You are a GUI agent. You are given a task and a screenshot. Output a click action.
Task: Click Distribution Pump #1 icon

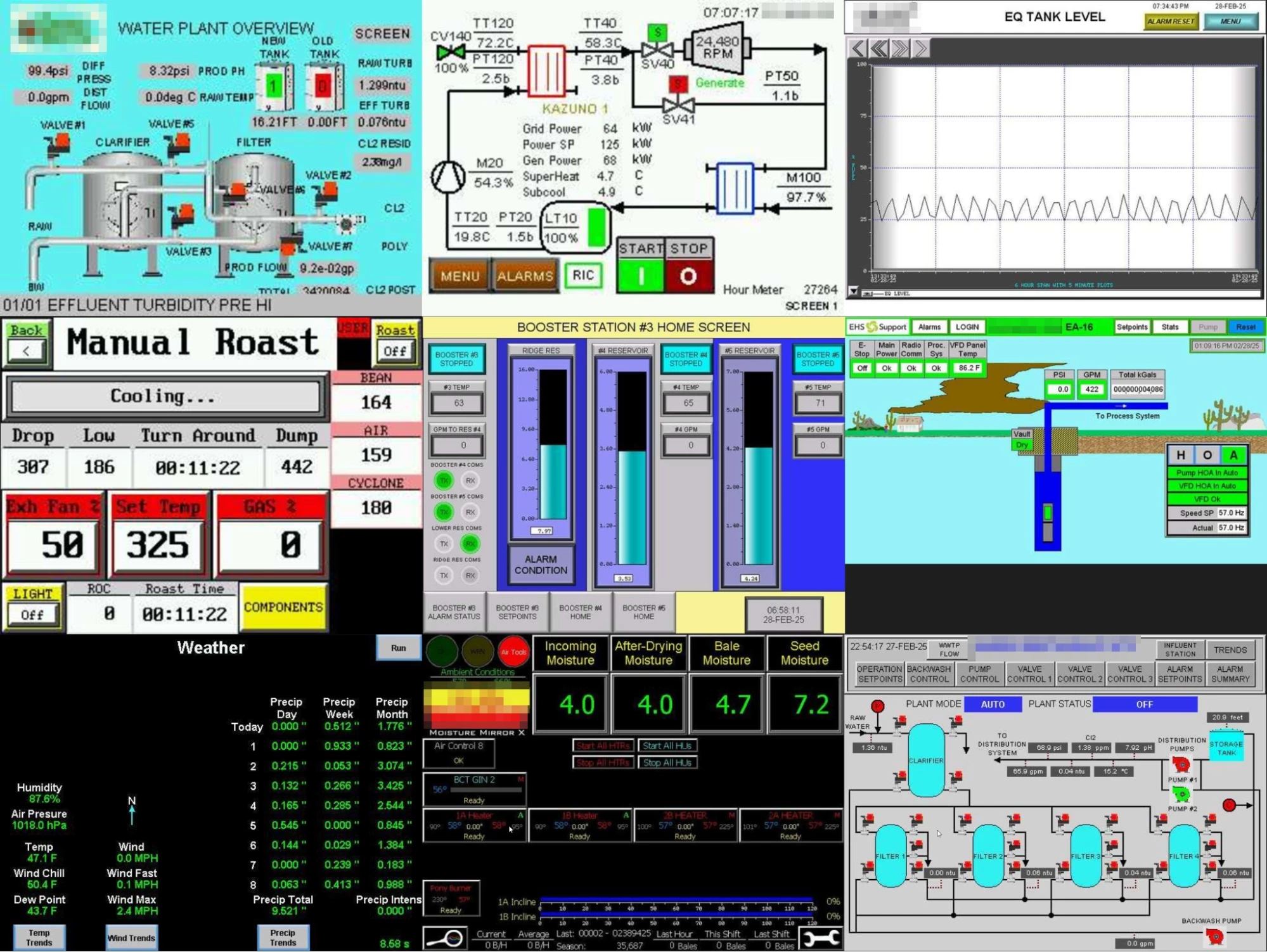[1180, 765]
